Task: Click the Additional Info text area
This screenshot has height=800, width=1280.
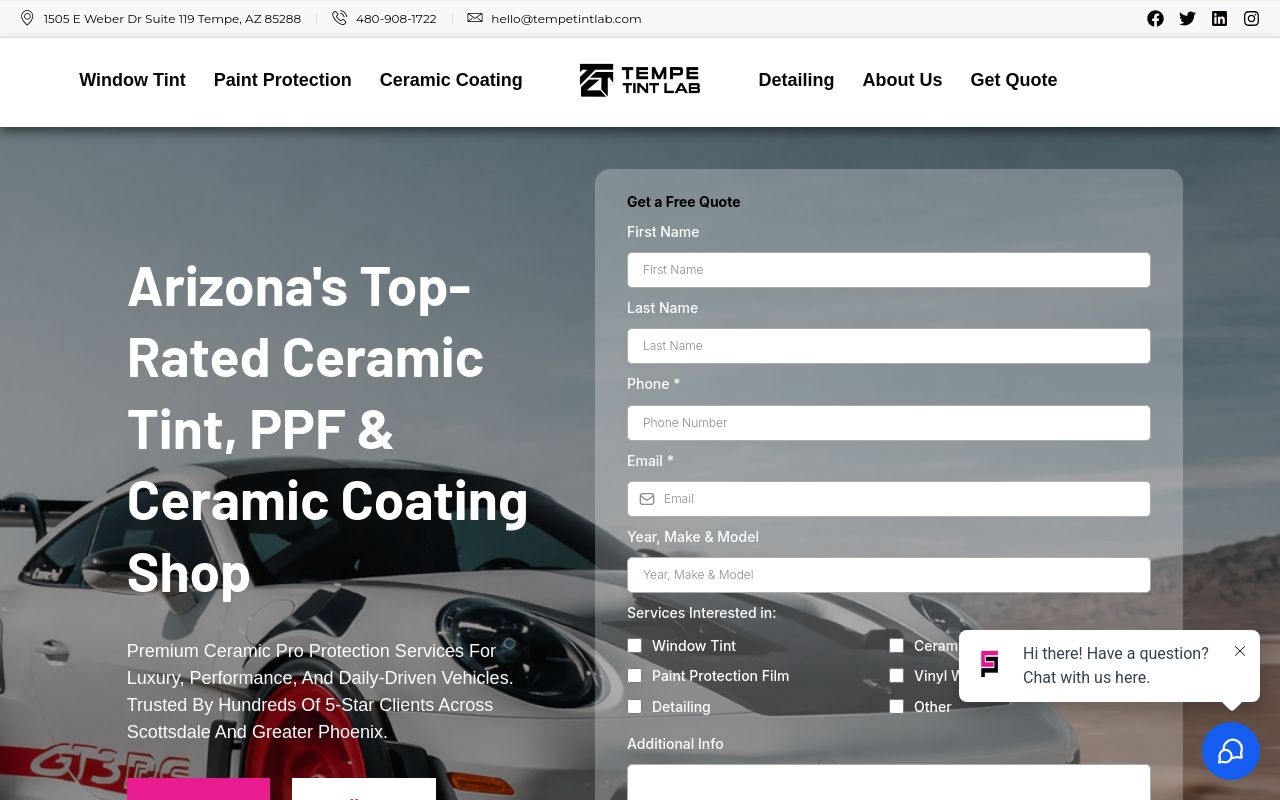Action: point(888,783)
